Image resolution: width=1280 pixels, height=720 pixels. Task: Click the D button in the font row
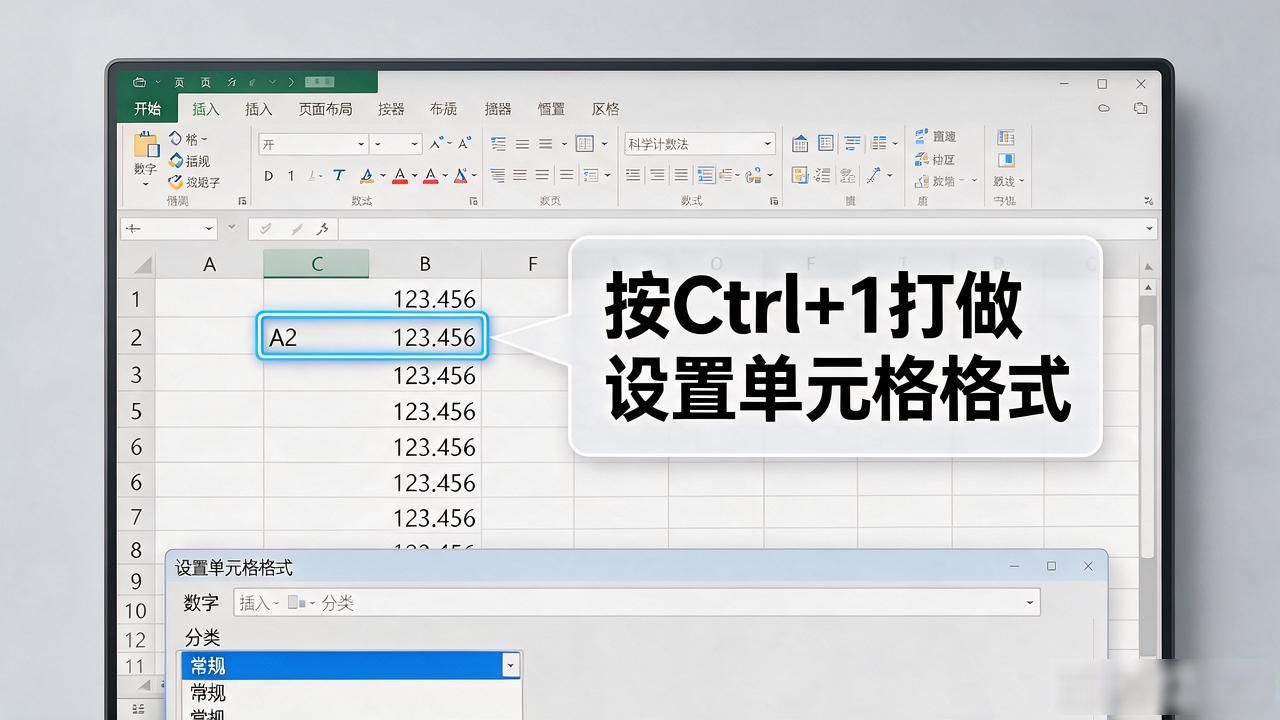tap(268, 175)
